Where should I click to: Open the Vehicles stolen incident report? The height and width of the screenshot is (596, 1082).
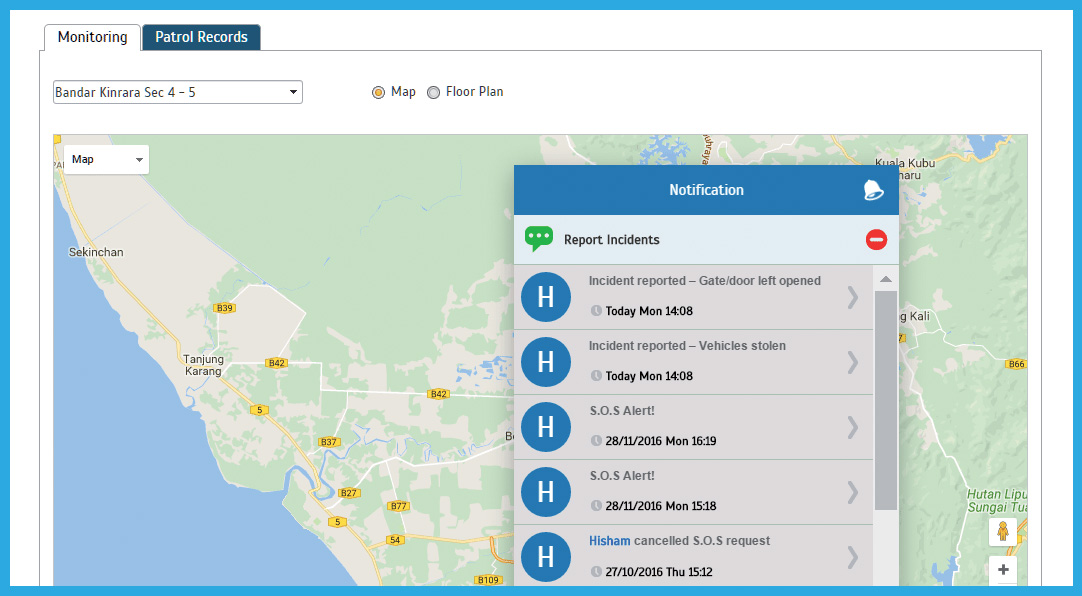tap(852, 362)
